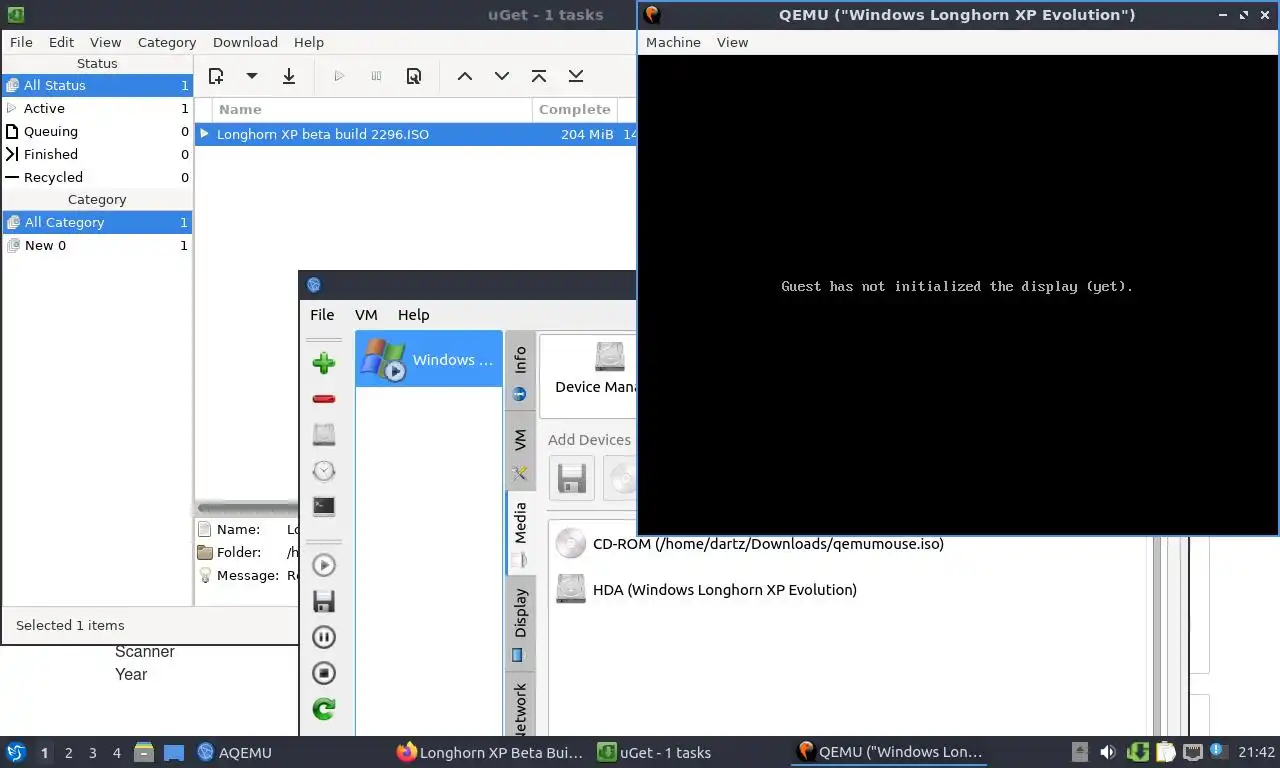Move download up in uGet queue
This screenshot has width=1280, height=768.
[x=465, y=76]
